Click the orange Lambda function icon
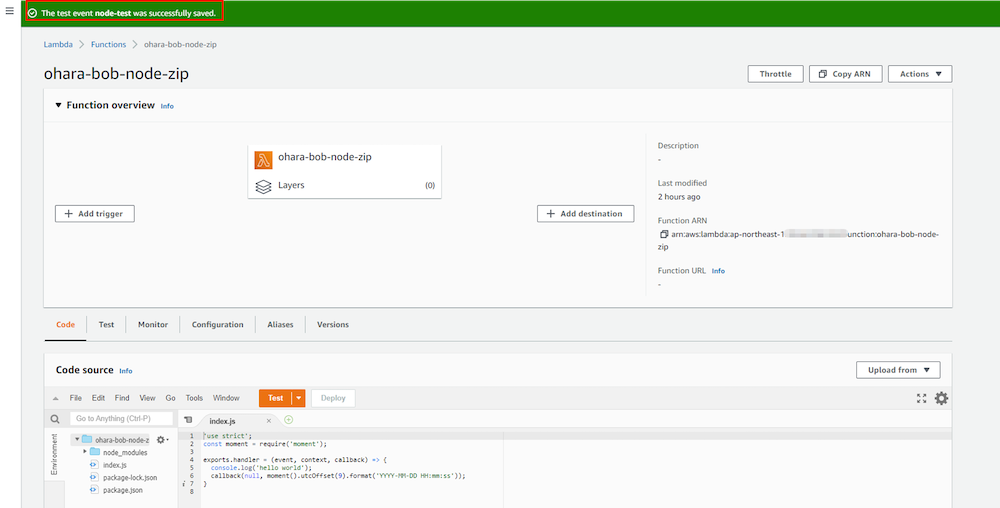Screen dimensions: 1000x508 (263, 159)
